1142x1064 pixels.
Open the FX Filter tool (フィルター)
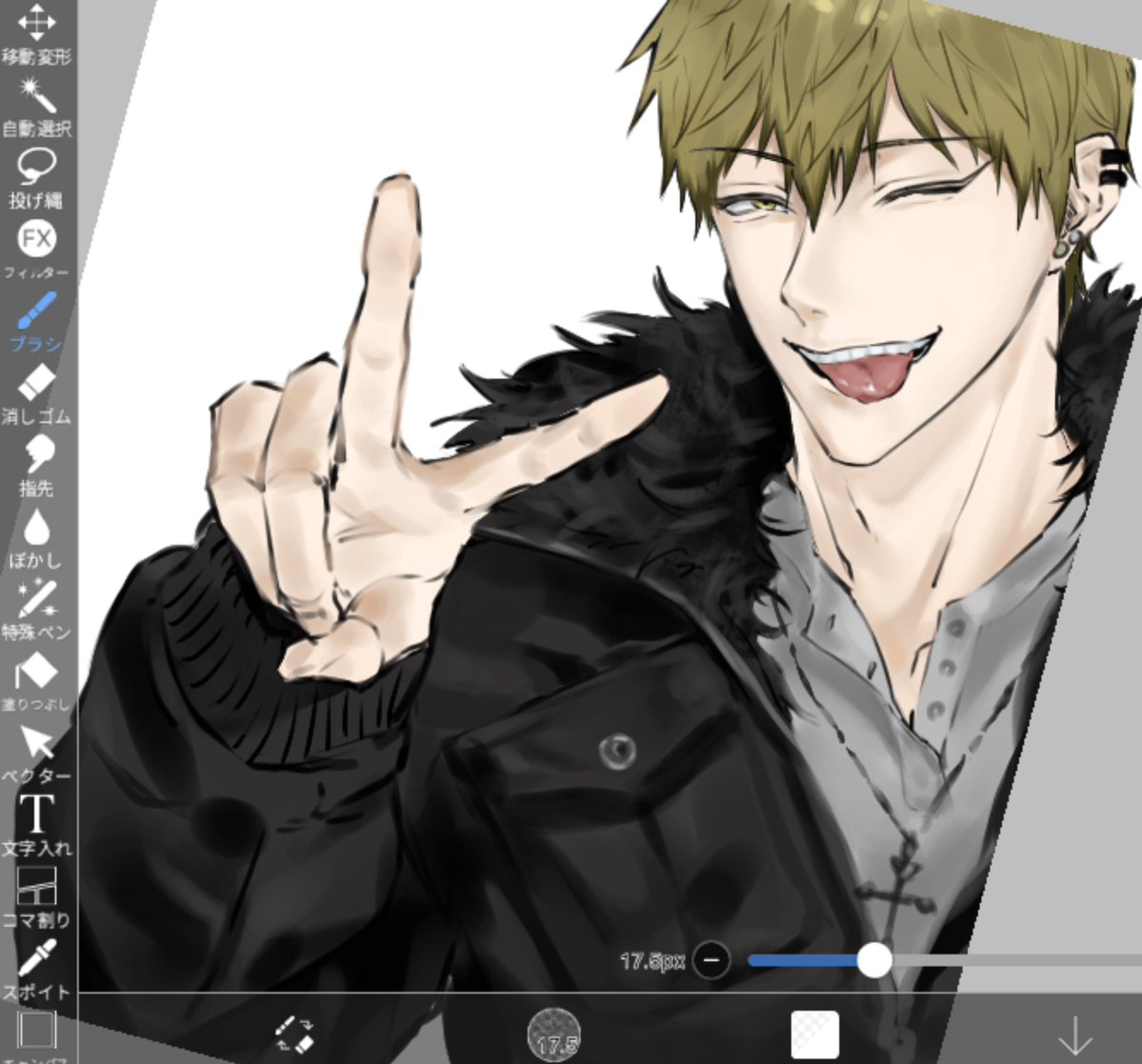pos(36,251)
